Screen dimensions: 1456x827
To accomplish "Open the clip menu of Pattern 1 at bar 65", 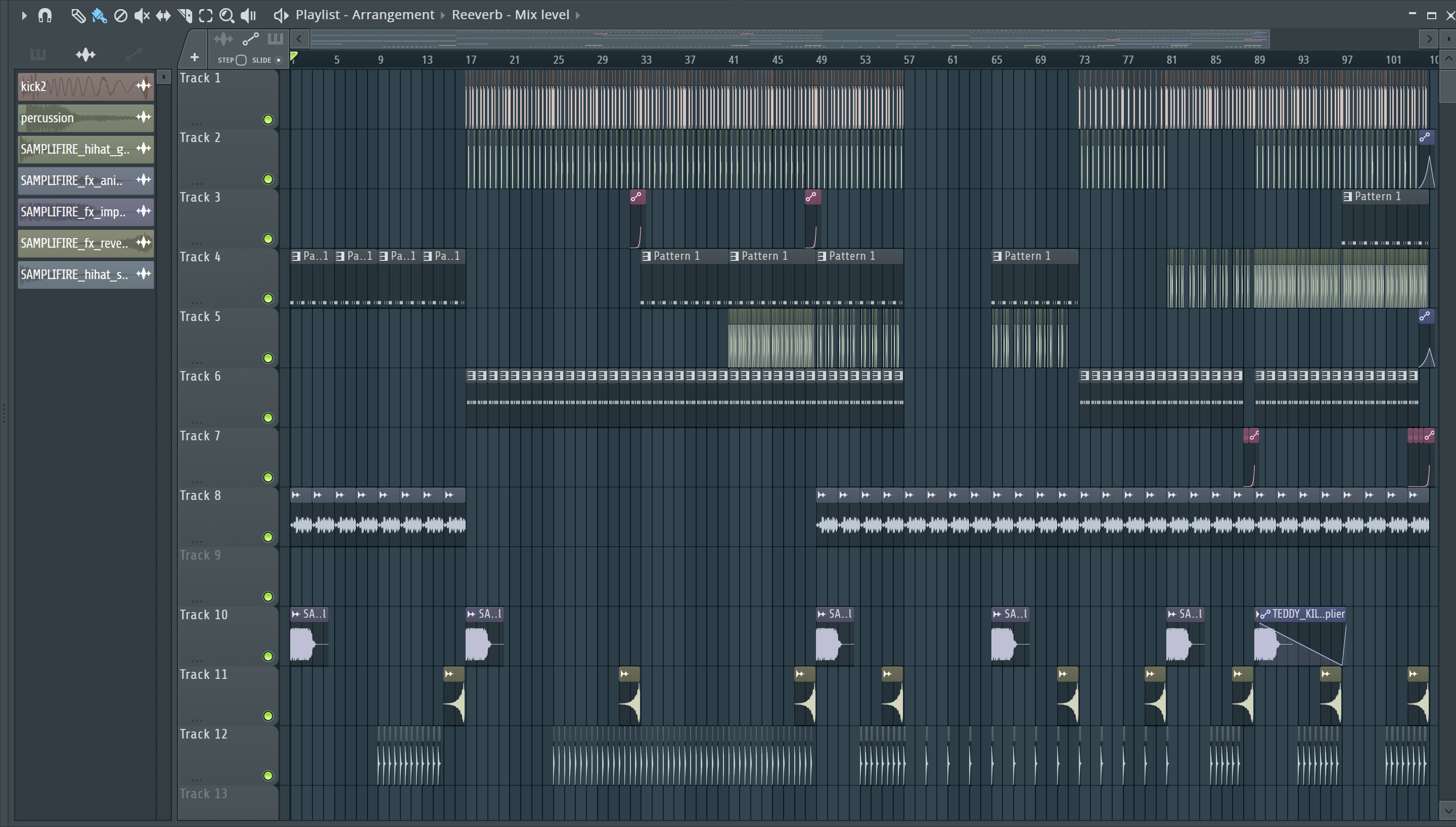I will point(997,256).
